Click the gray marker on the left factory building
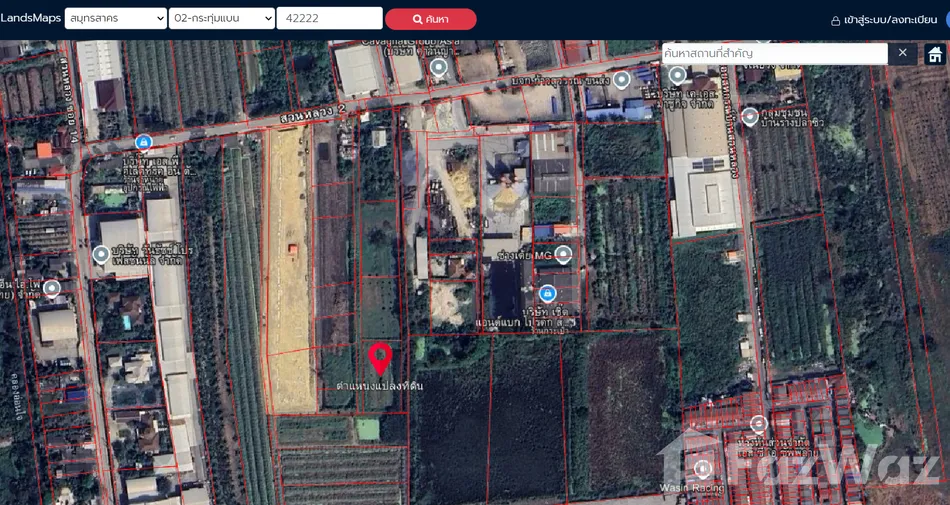The image size is (950, 505). [x=101, y=254]
